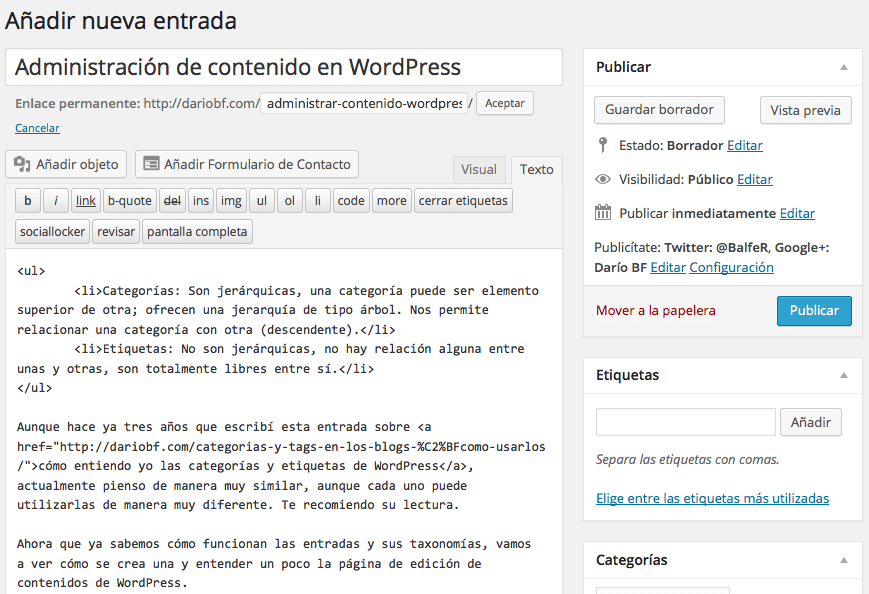
Task: Collapse the Categorías panel with its arrow
Action: point(844,560)
